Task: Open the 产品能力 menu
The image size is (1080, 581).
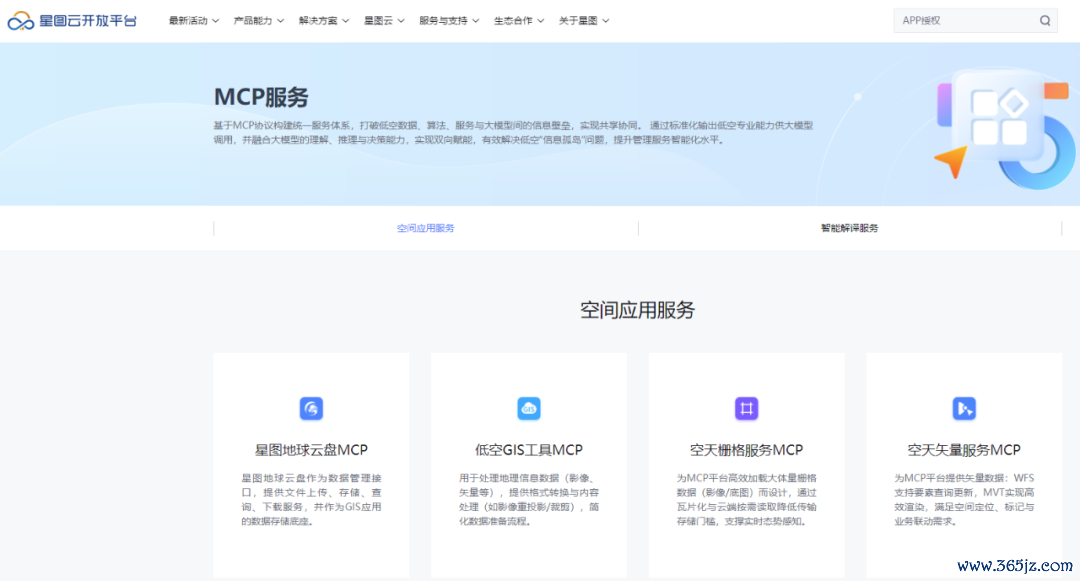Action: [x=253, y=21]
